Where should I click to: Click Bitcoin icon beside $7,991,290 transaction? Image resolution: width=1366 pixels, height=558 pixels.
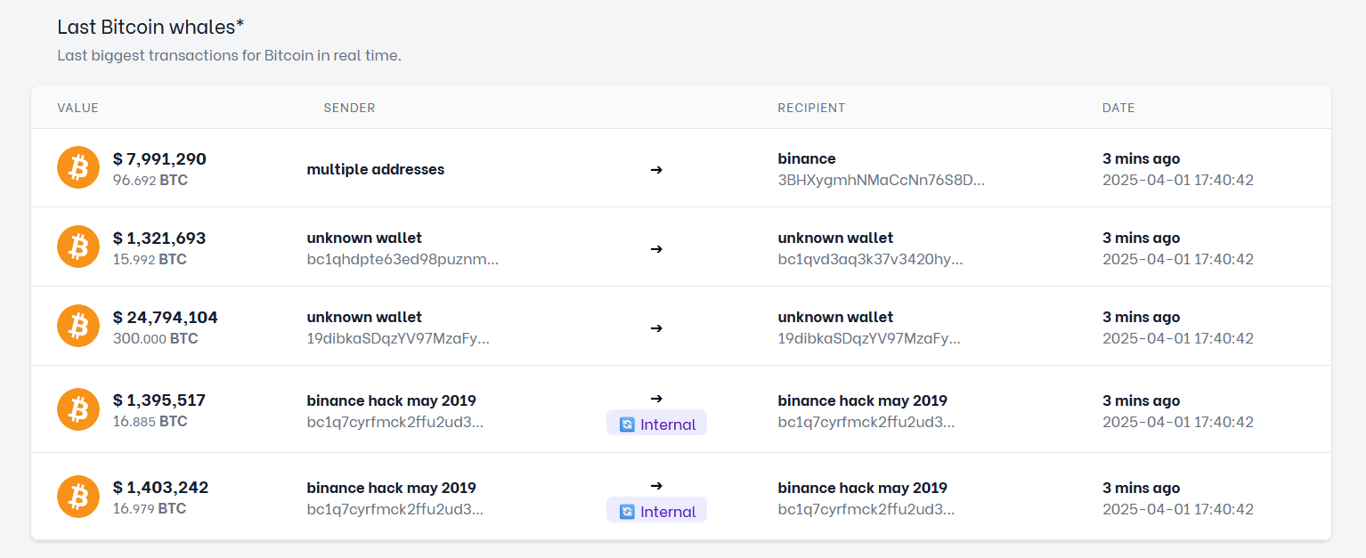click(78, 168)
